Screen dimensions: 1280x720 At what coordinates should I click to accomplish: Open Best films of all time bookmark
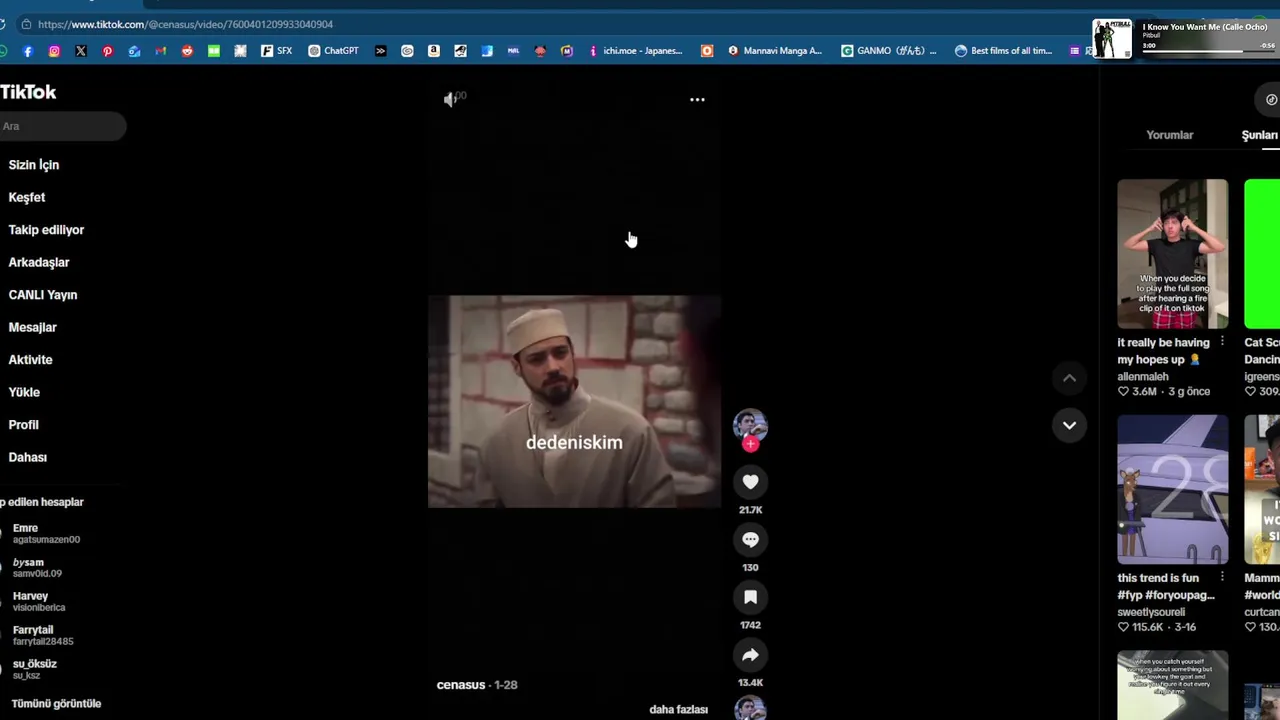click(x=1004, y=51)
